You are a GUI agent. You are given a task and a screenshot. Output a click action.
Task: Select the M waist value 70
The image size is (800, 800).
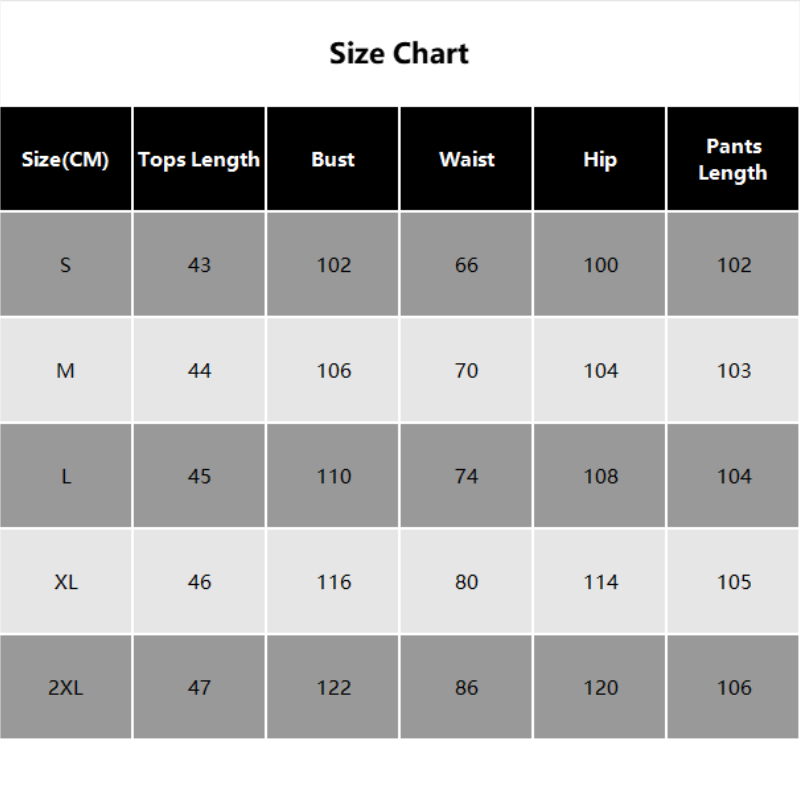(x=467, y=371)
